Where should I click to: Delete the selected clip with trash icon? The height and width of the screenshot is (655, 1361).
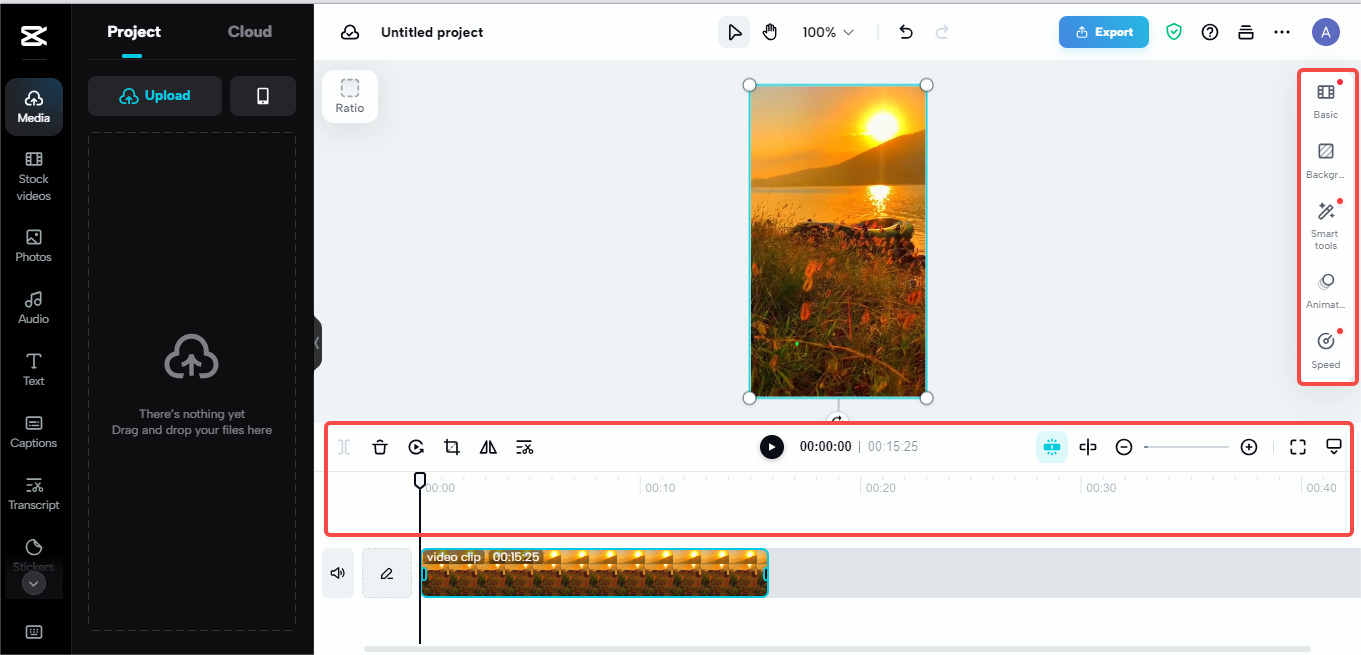(x=380, y=447)
